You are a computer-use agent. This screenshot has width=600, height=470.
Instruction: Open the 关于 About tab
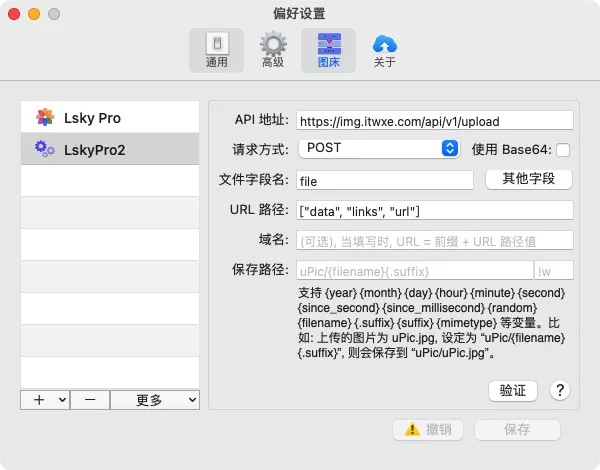[385, 51]
